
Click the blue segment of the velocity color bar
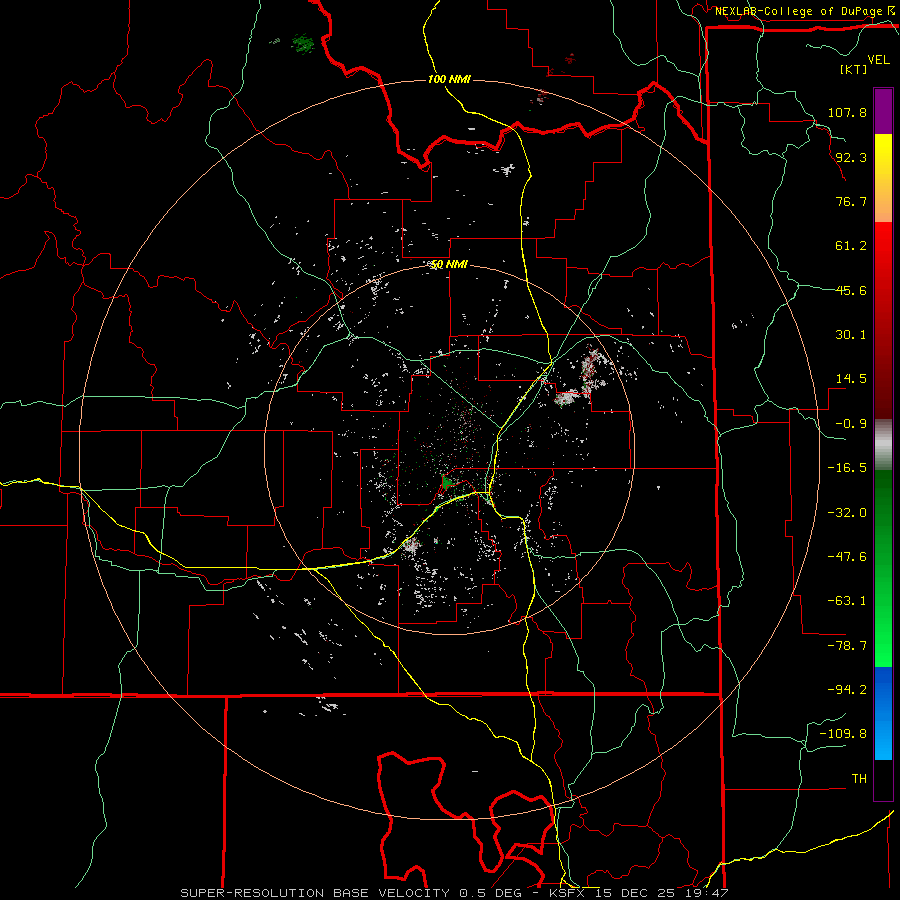883,713
